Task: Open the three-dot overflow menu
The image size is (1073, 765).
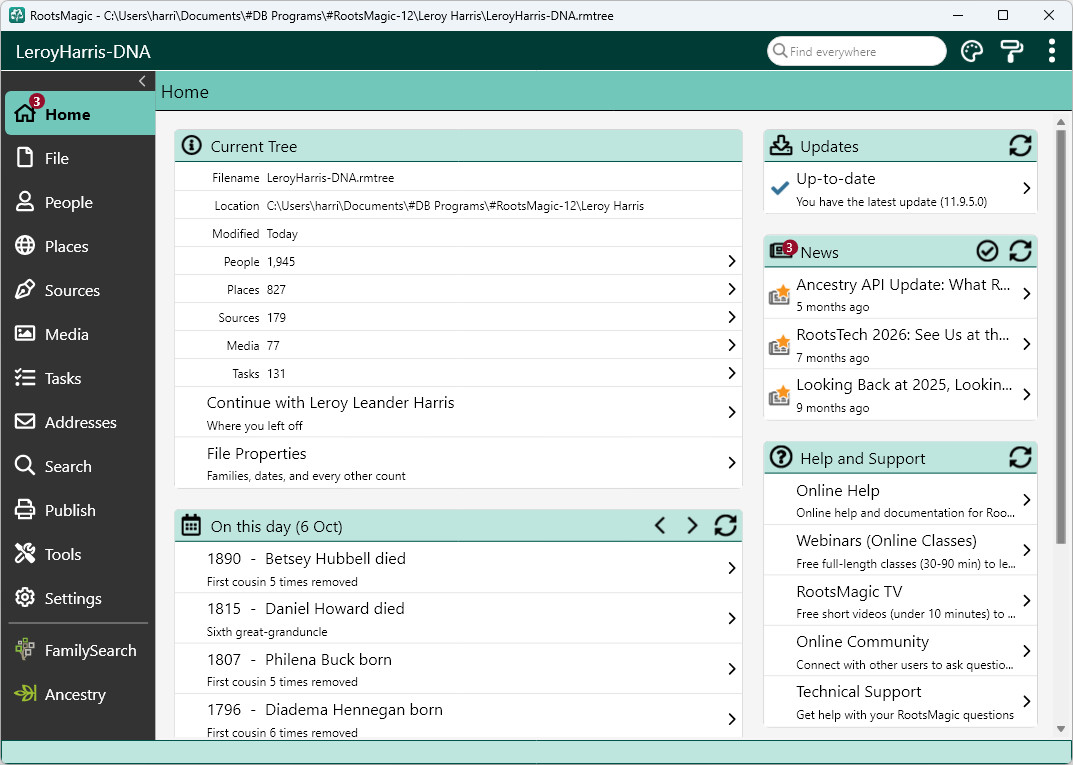Action: (1052, 51)
